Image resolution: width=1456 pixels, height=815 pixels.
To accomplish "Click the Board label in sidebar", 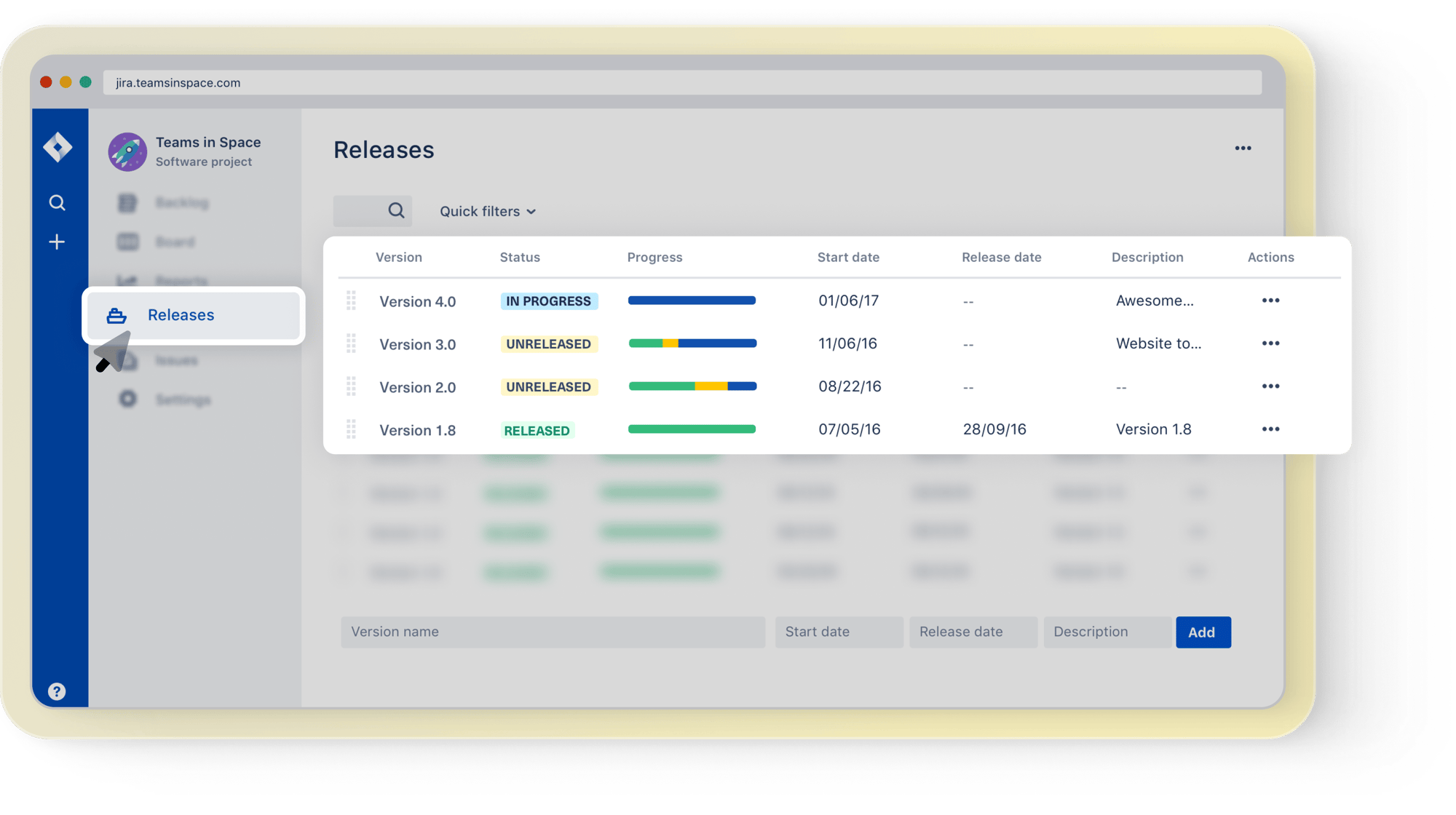I will 175,242.
